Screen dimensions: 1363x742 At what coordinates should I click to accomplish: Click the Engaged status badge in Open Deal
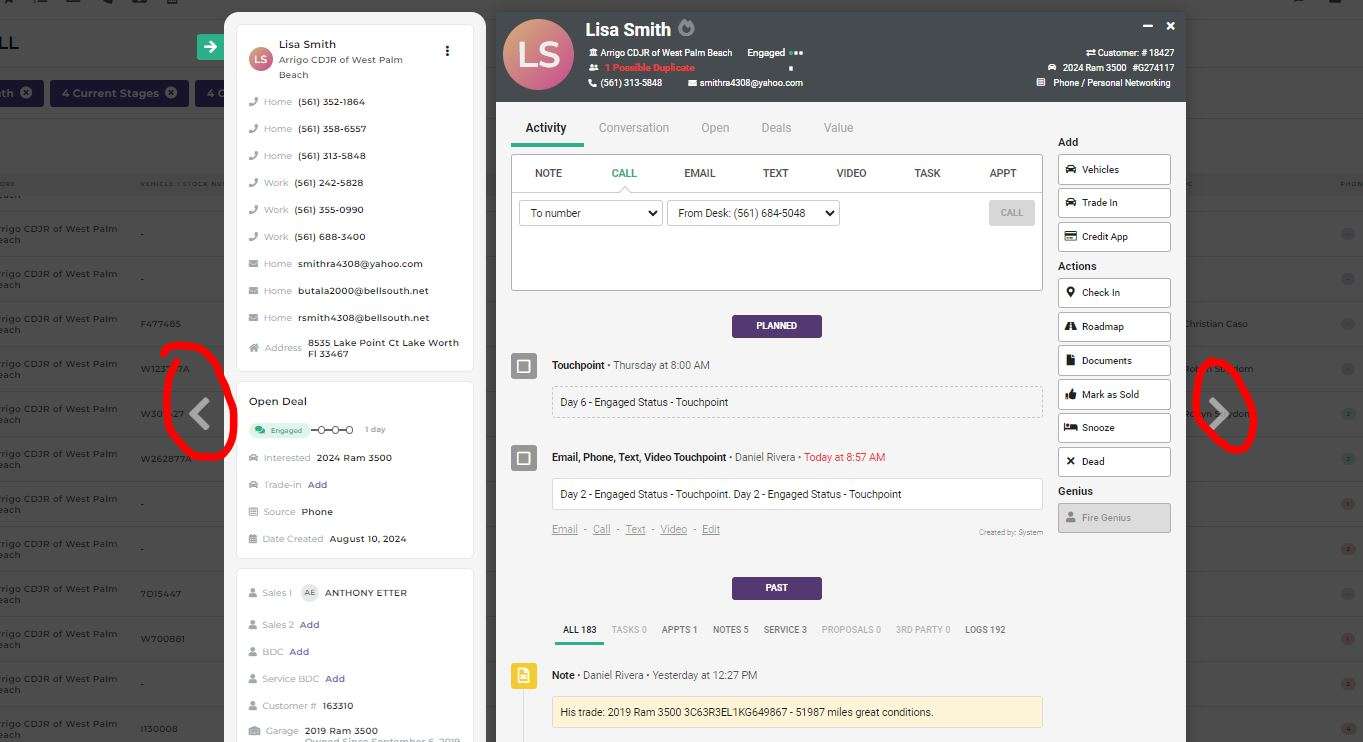pyautogui.click(x=279, y=430)
